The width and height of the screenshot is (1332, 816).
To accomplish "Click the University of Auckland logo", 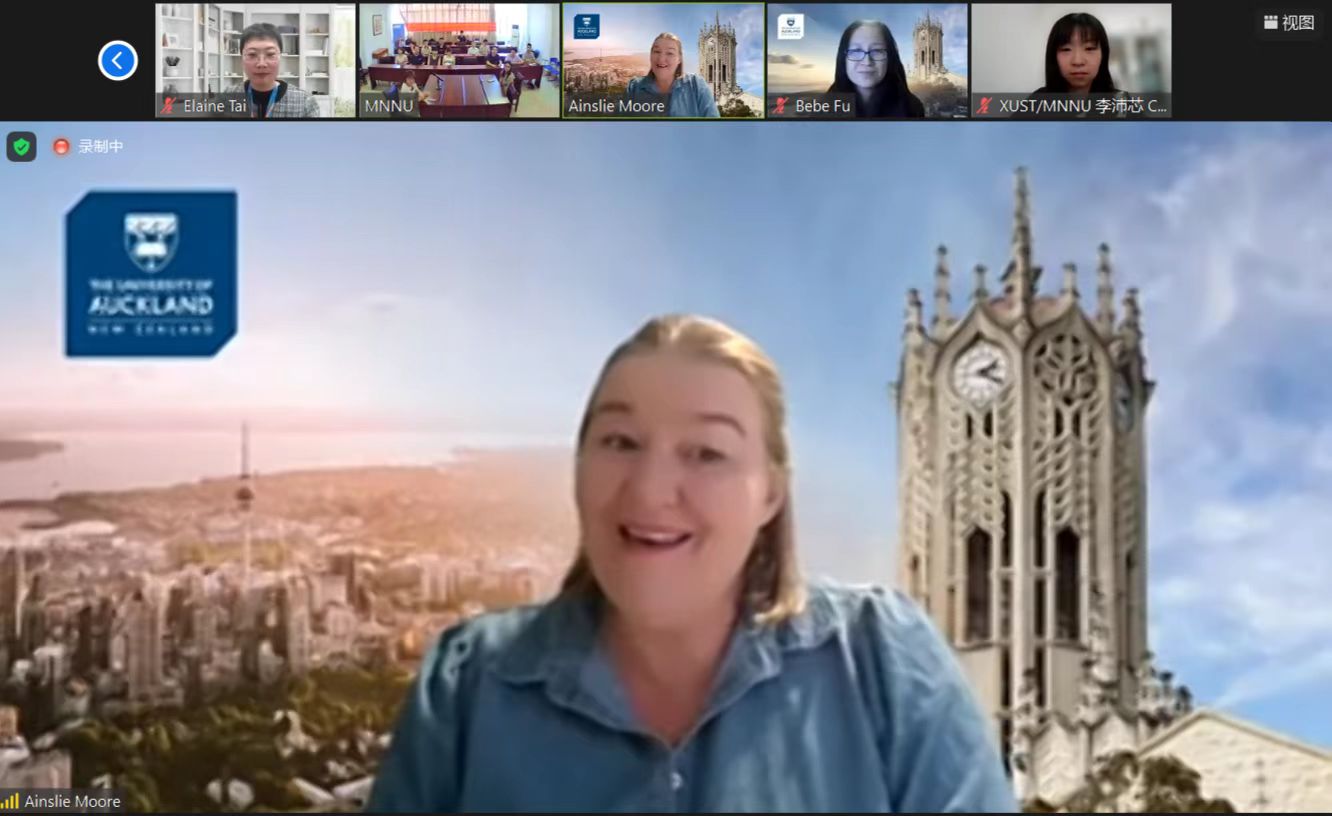I will click(151, 273).
